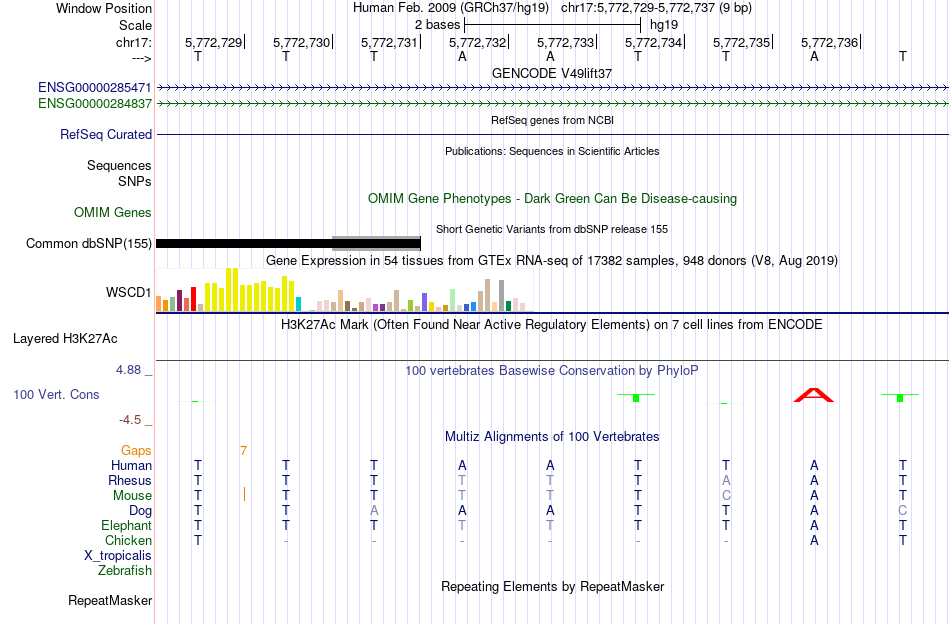Select the Dog species label
Image resolution: width=950 pixels, height=624 pixels.
(x=141, y=511)
